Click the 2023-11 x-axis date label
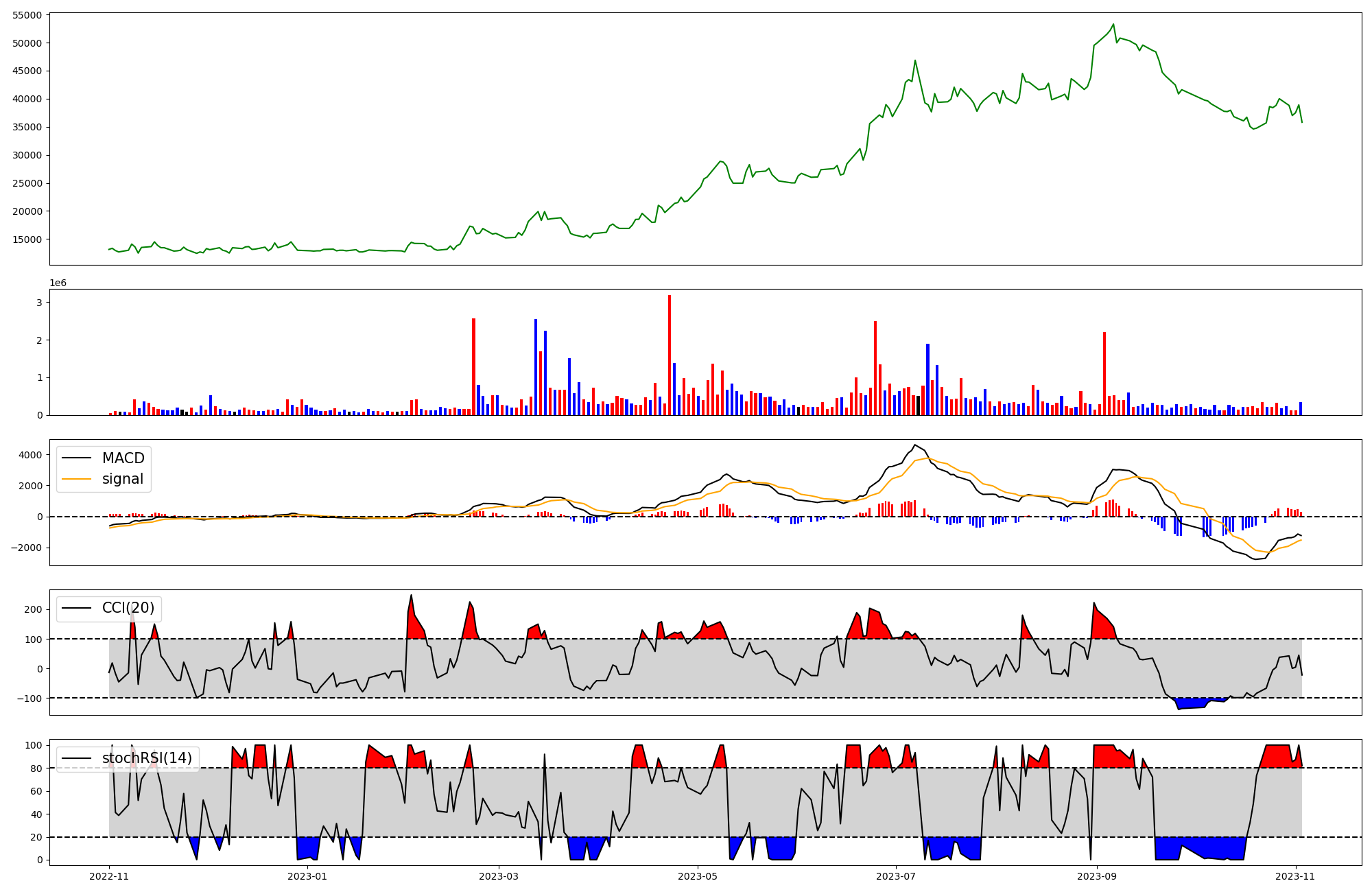The image size is (1372, 892). point(1295,876)
